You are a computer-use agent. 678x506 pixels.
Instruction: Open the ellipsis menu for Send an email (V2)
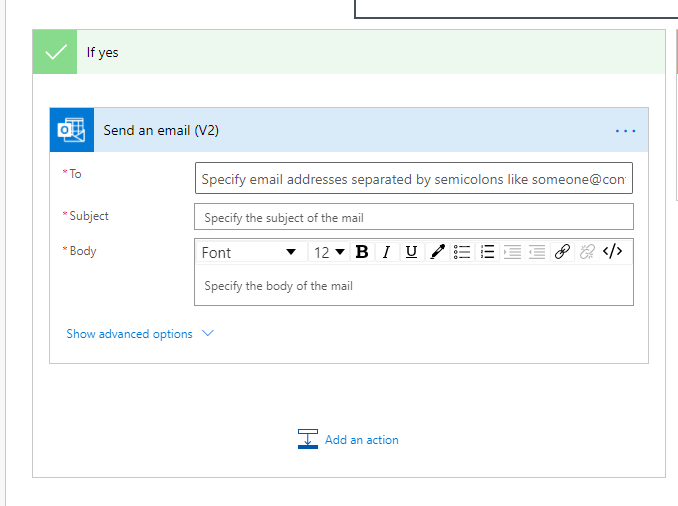point(625,131)
